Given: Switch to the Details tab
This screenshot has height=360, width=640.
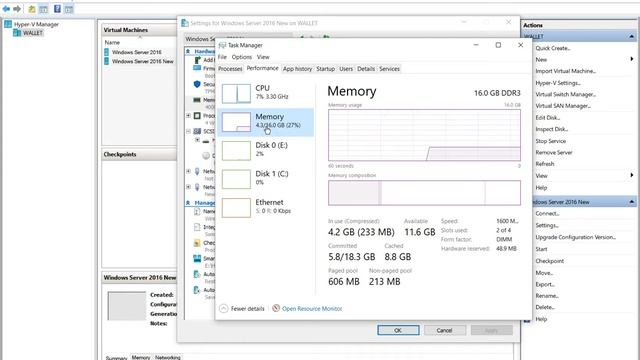Looking at the screenshot, I should point(366,69).
